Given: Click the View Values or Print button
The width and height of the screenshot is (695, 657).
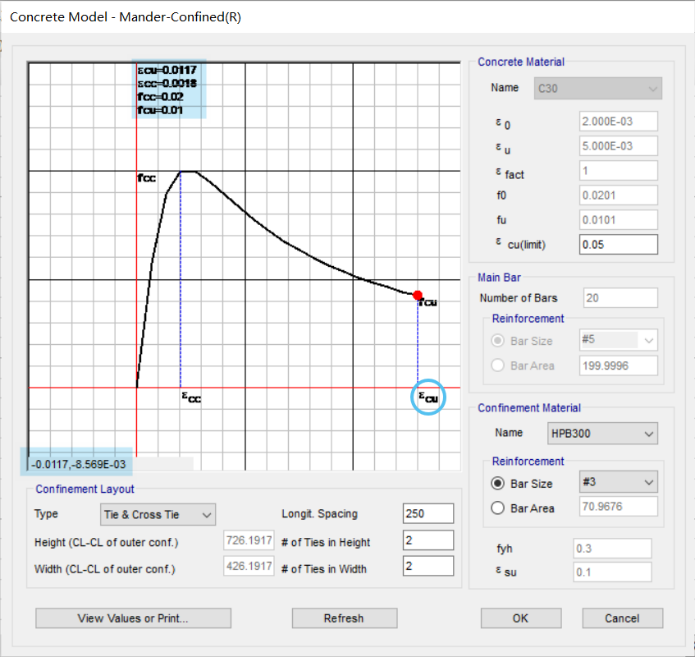Looking at the screenshot, I should 133,618.
